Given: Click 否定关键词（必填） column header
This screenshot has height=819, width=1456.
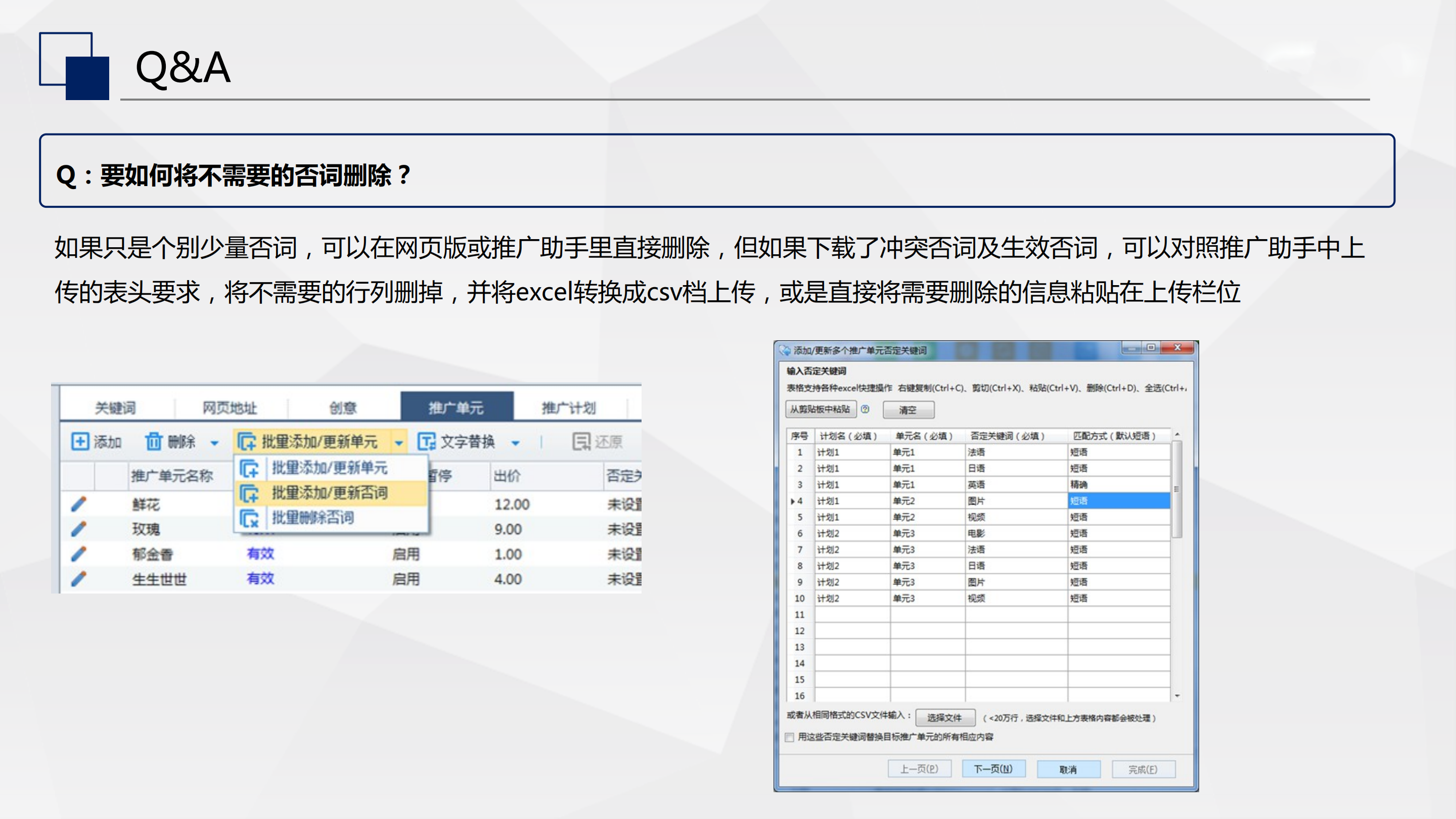Looking at the screenshot, I should pos(1016,436).
